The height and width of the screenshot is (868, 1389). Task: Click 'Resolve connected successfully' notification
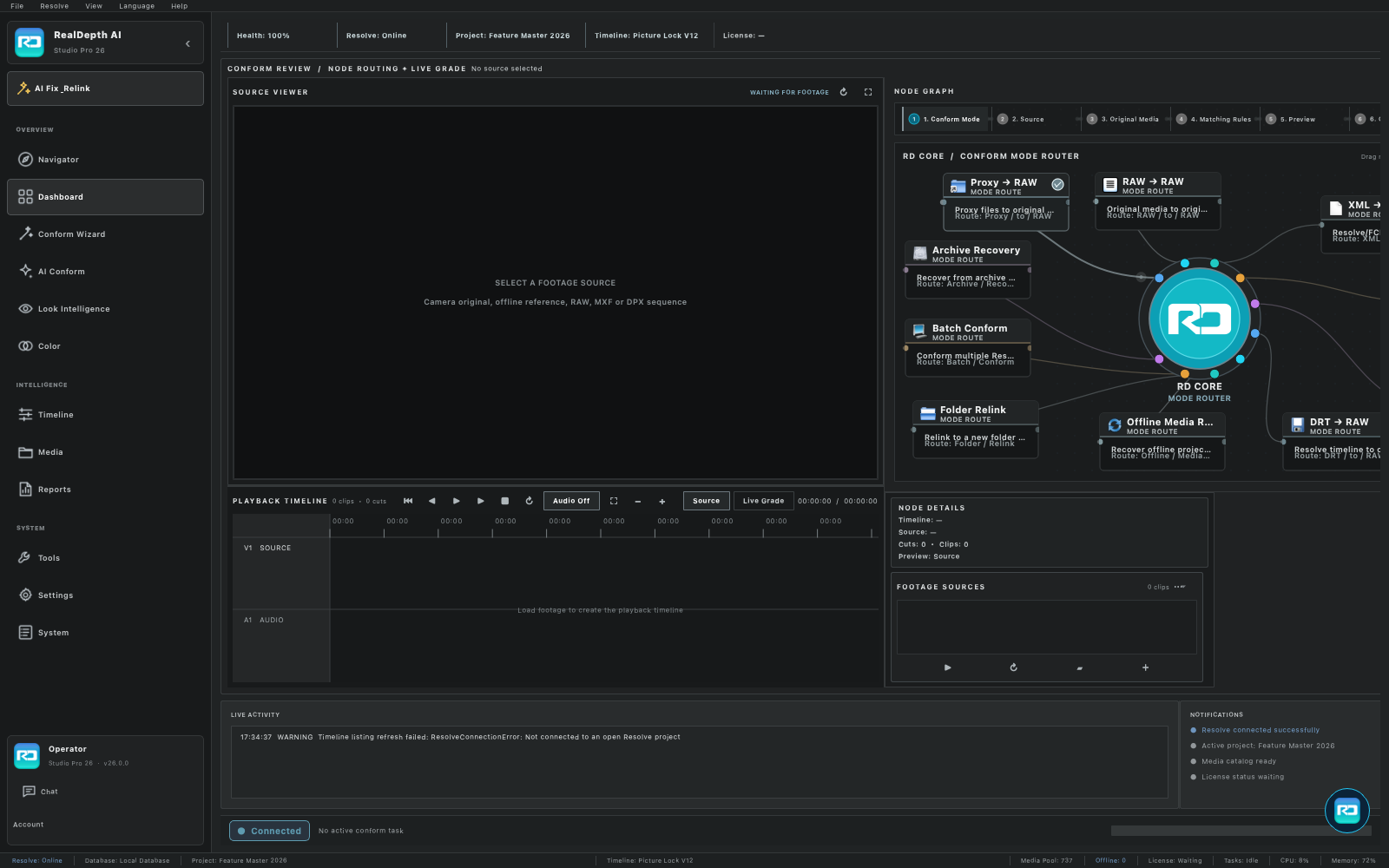[1261, 730]
